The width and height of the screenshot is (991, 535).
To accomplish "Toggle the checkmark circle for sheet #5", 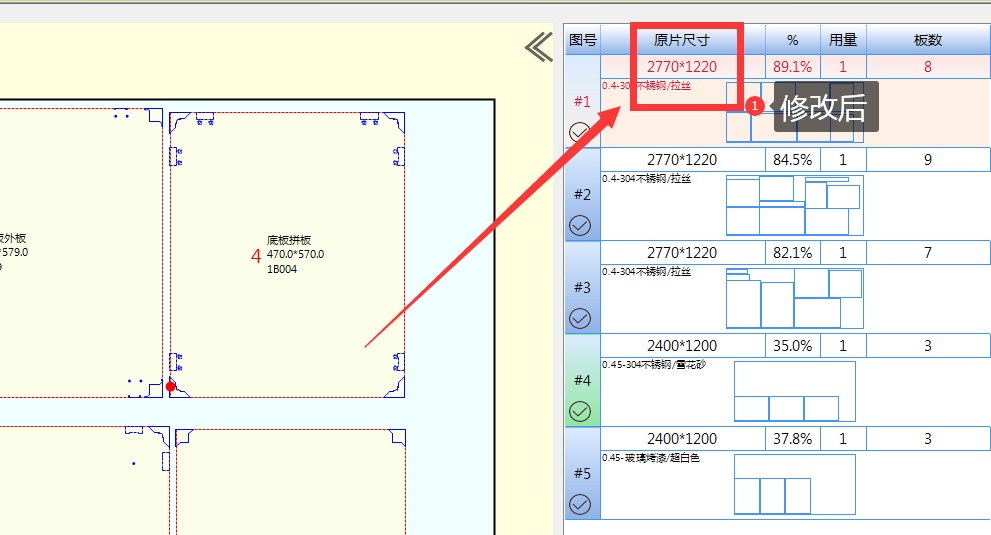I will (x=580, y=504).
